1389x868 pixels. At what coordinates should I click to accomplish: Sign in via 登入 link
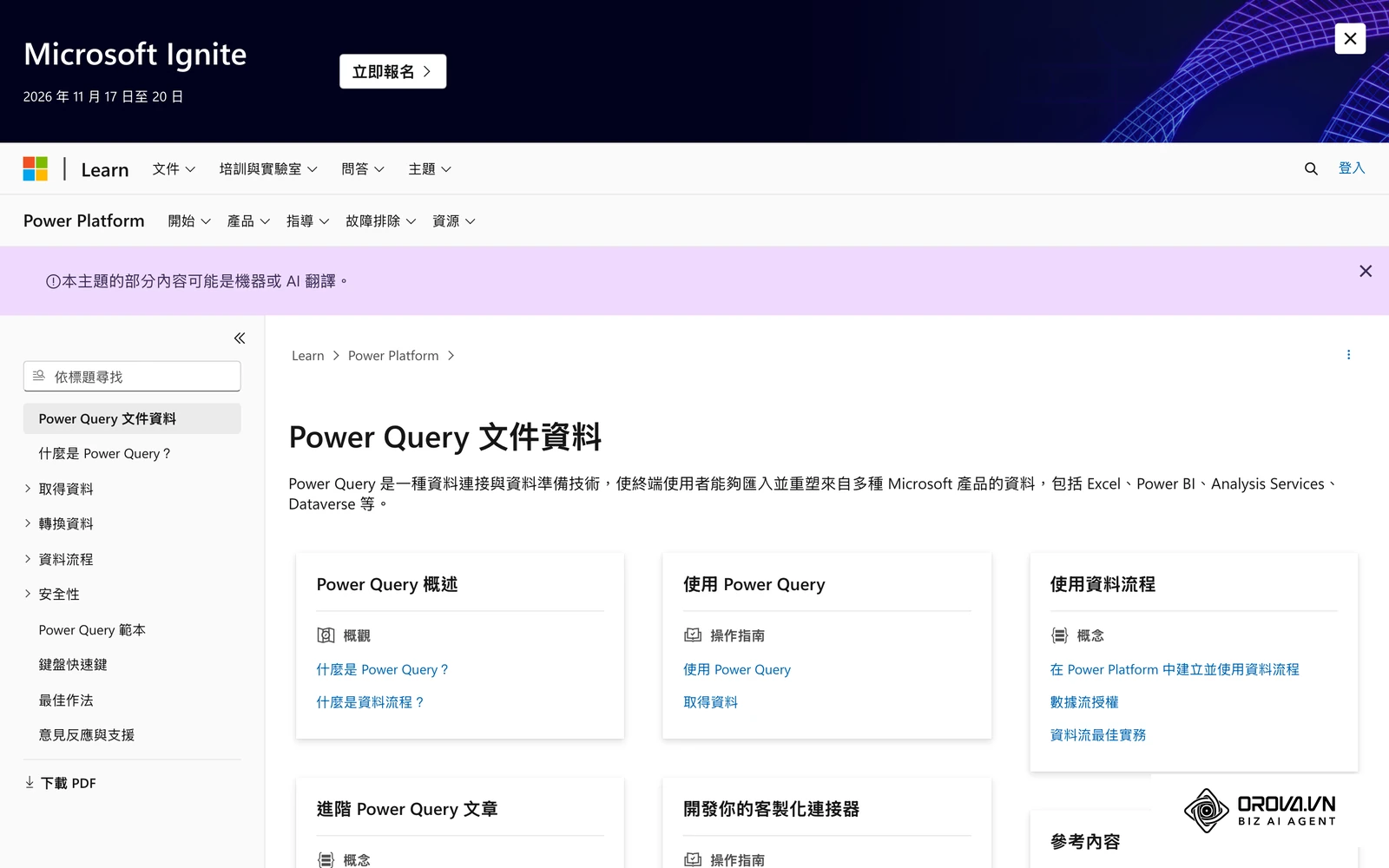point(1352,168)
